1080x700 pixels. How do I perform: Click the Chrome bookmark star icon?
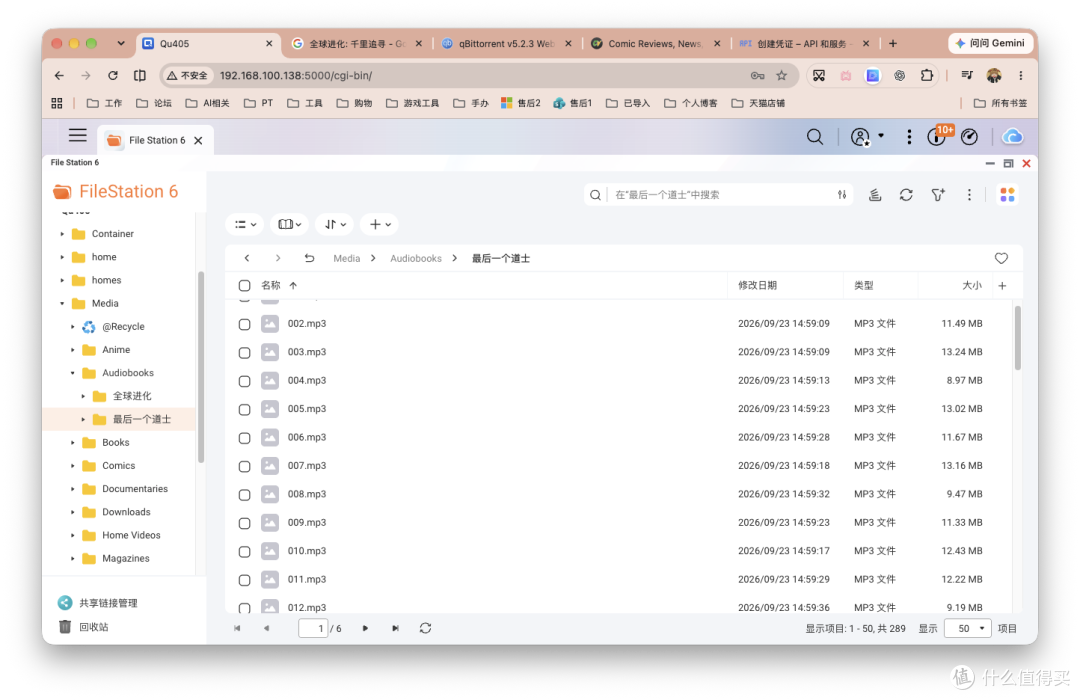(781, 76)
